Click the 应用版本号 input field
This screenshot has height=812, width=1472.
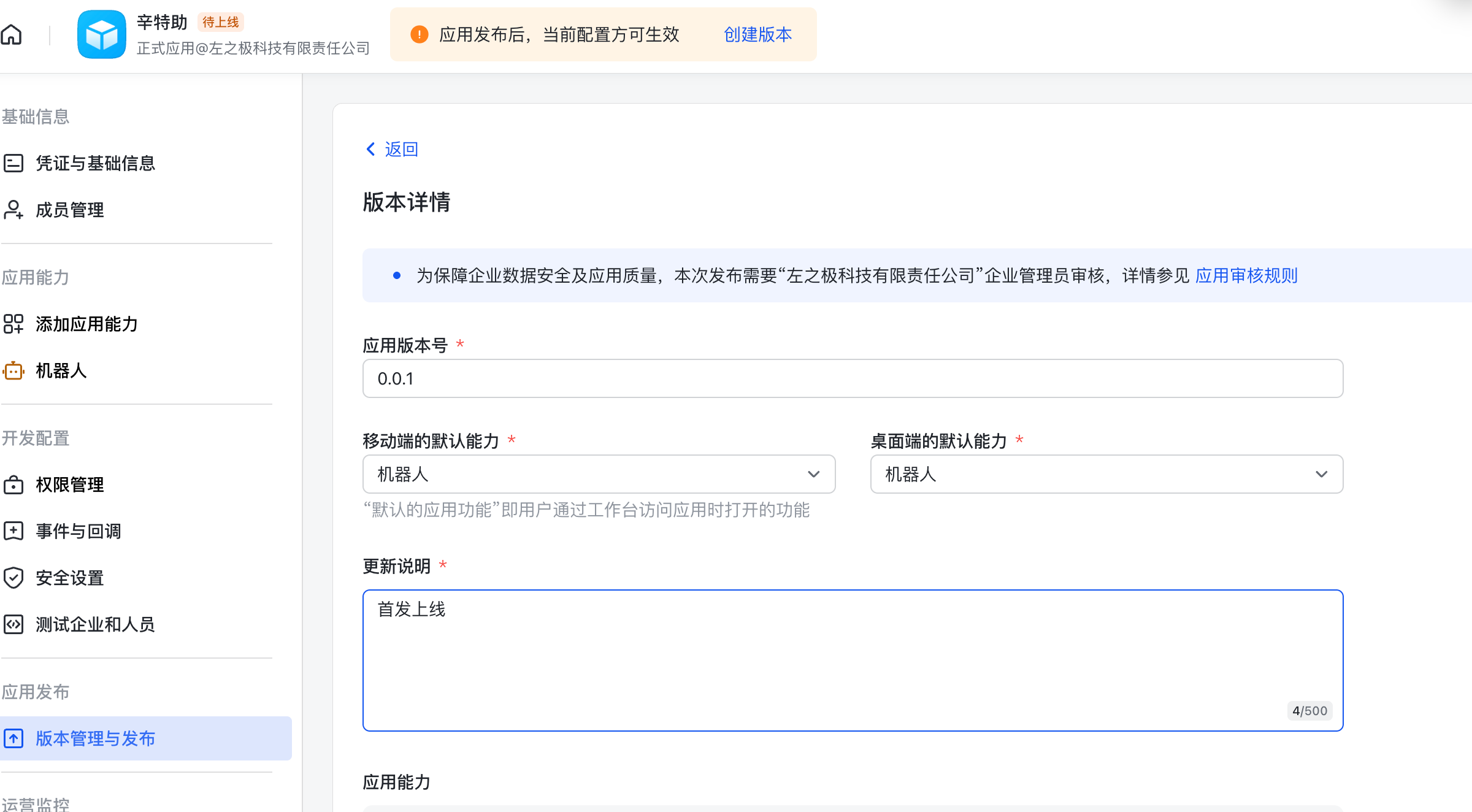pyautogui.click(x=853, y=378)
